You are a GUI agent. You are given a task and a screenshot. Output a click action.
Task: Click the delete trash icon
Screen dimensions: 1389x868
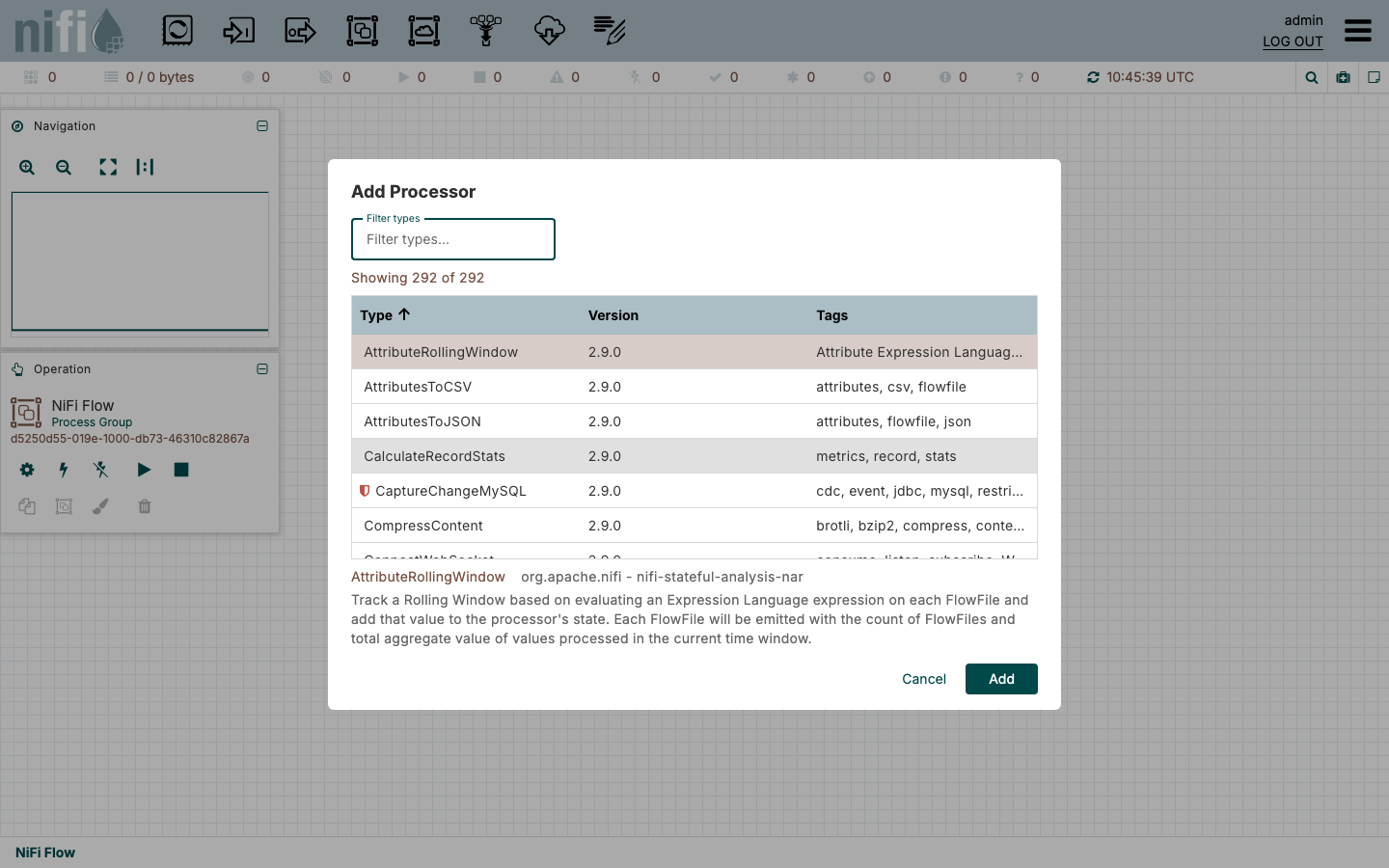[x=145, y=506]
